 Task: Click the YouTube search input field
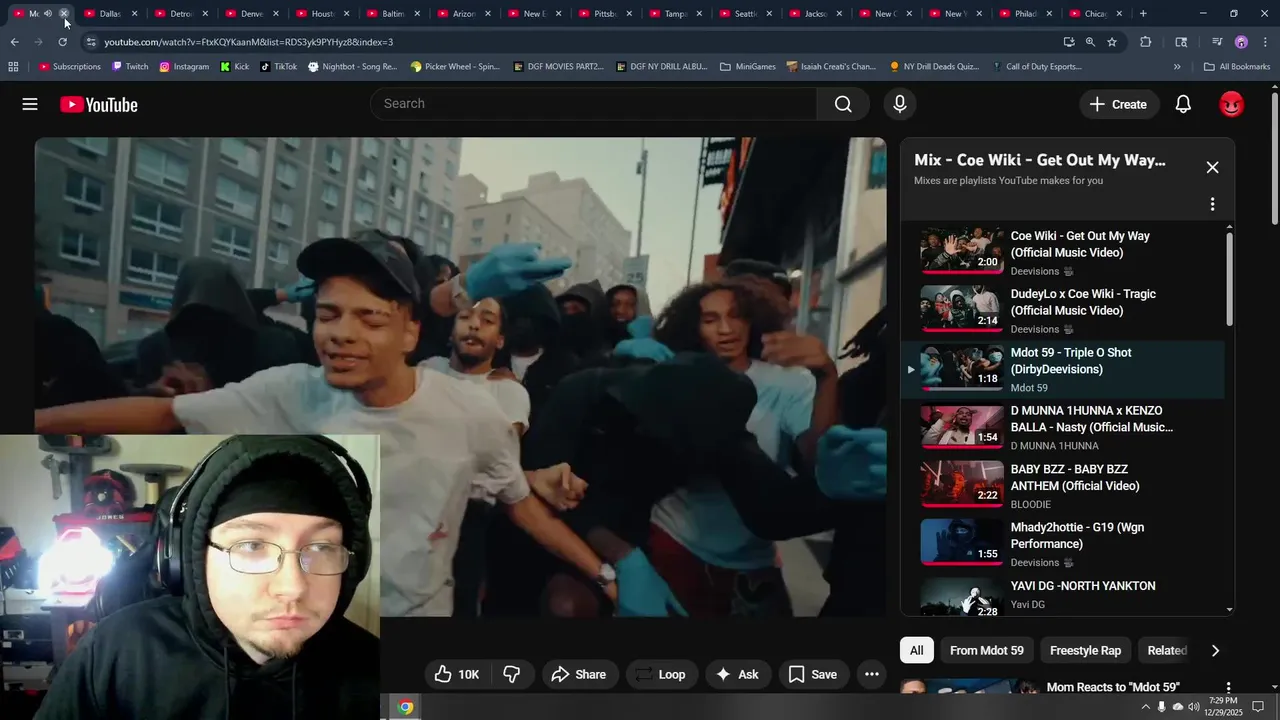point(593,104)
